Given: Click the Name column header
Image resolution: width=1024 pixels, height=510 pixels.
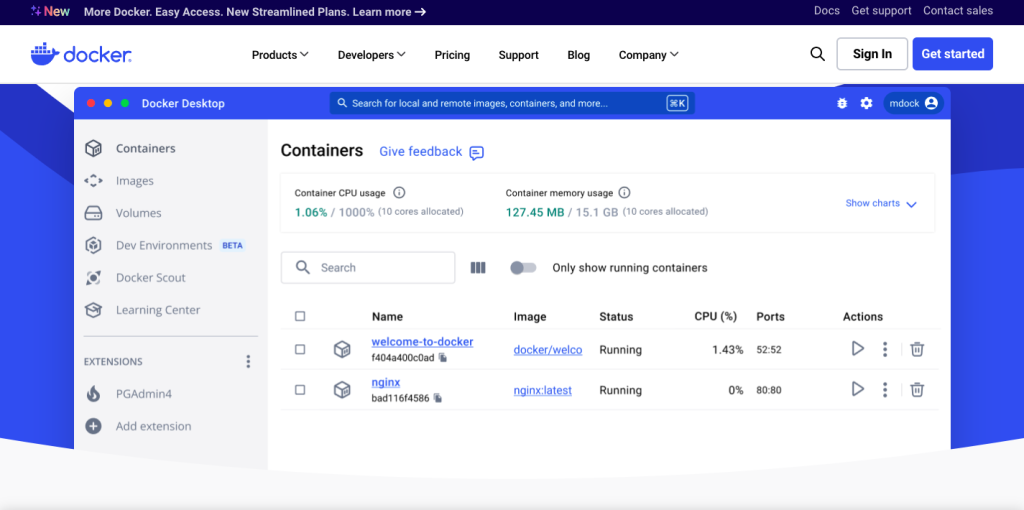Looking at the screenshot, I should coord(387,317).
